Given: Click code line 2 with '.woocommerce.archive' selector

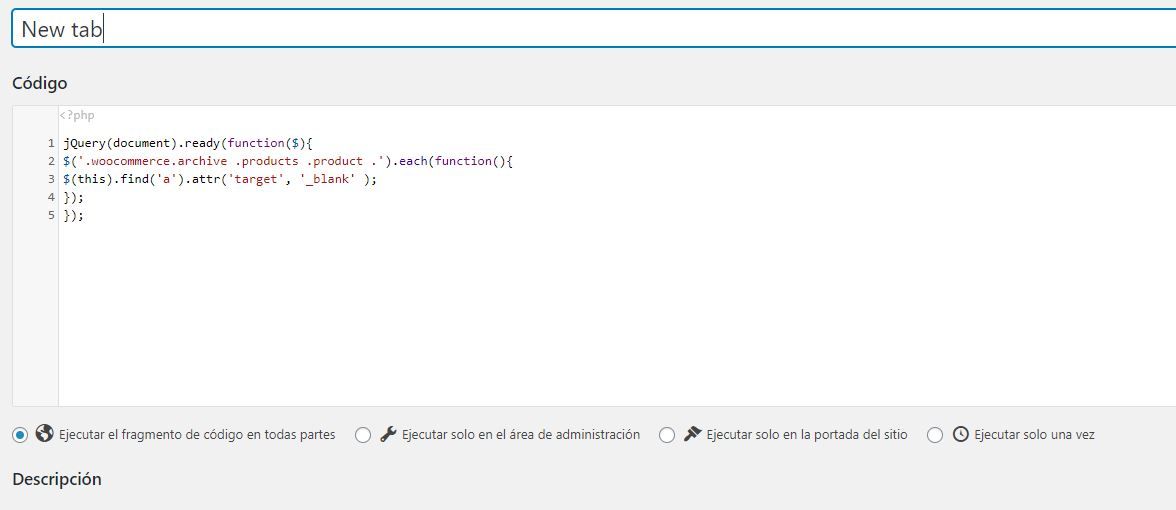Looking at the screenshot, I should pyautogui.click(x=288, y=161).
